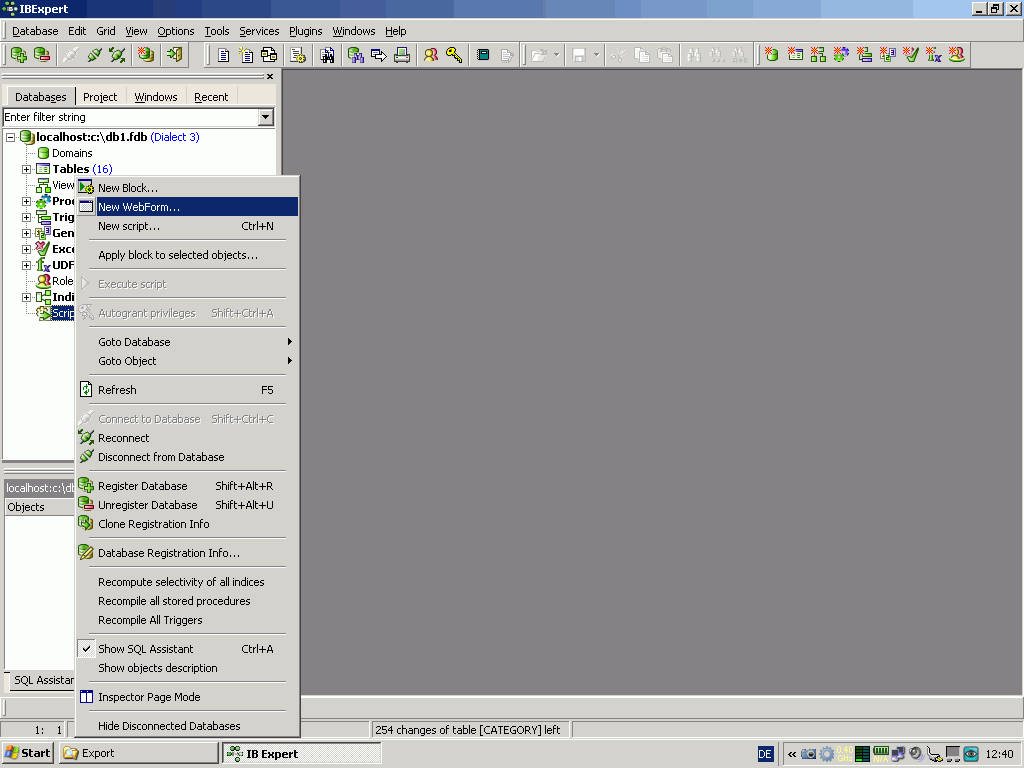
Task: Open a New SQL Editor from the toolbar
Action: pos(246,55)
